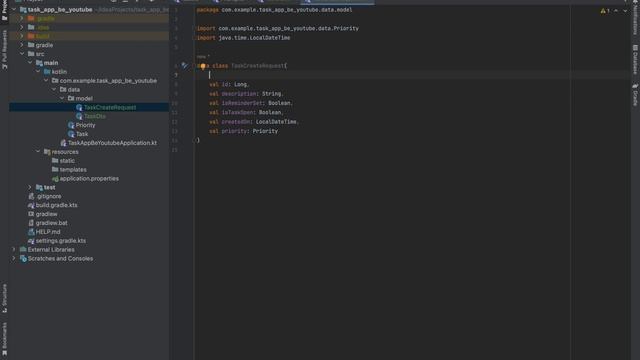
Task: Collapse the com.example.task_app_be_youtube package
Action: (46, 81)
